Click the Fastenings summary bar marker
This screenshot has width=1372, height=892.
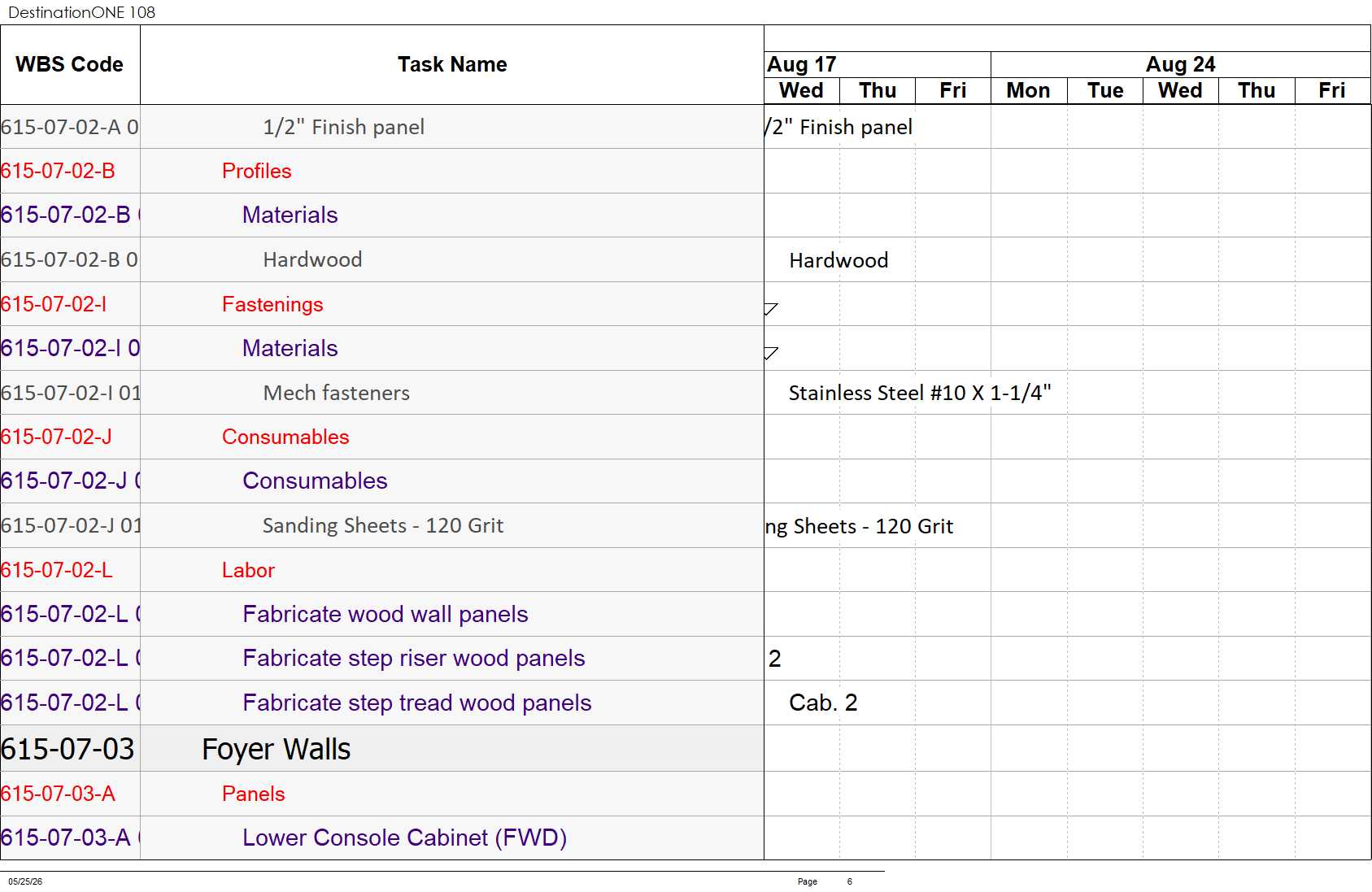tap(771, 308)
